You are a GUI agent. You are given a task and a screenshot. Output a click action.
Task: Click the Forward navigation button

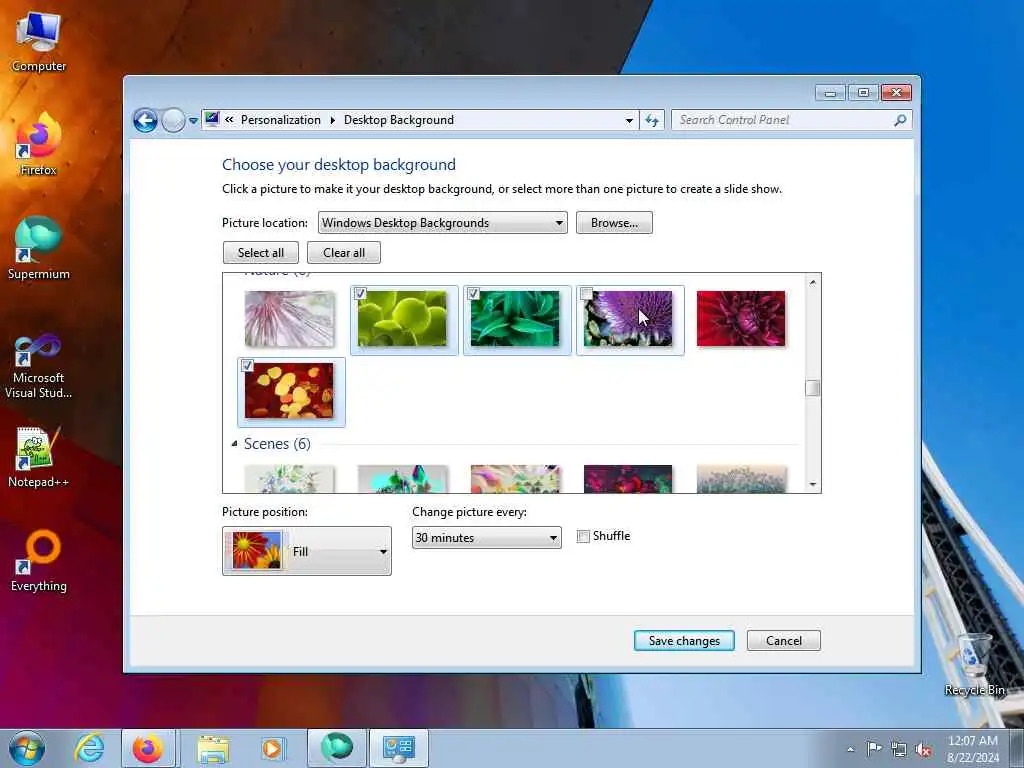click(x=173, y=120)
